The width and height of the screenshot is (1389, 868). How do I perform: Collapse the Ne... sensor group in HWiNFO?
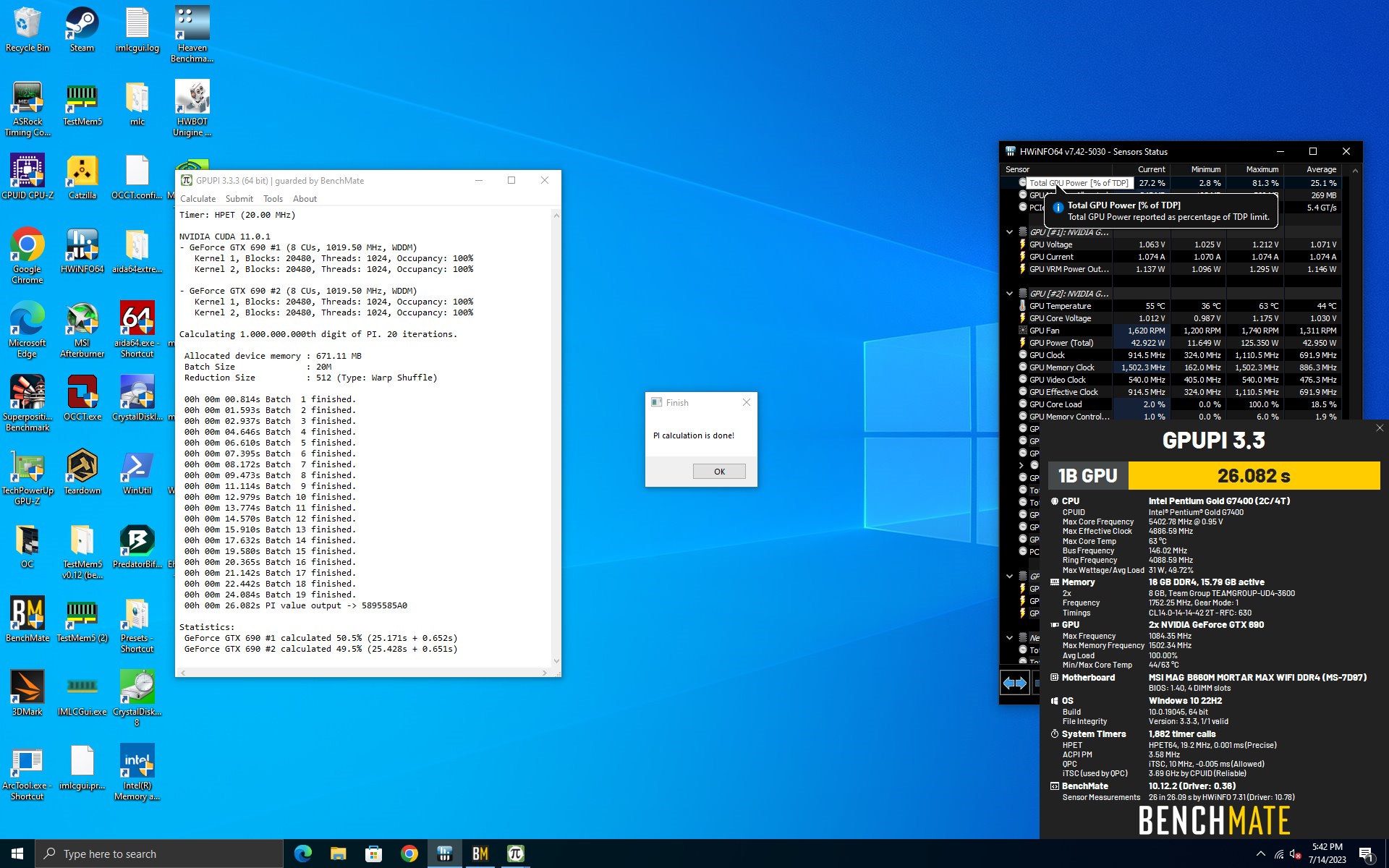tap(1009, 638)
